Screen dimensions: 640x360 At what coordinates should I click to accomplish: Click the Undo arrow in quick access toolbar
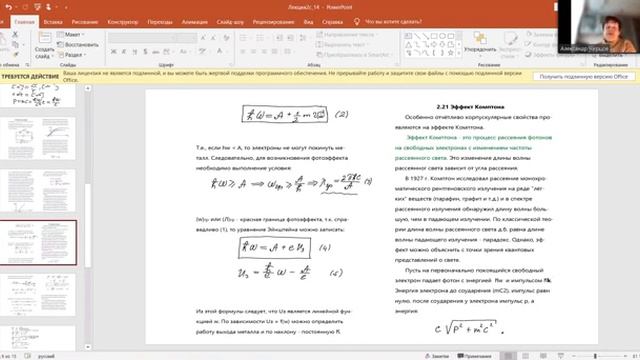[x=9, y=7]
